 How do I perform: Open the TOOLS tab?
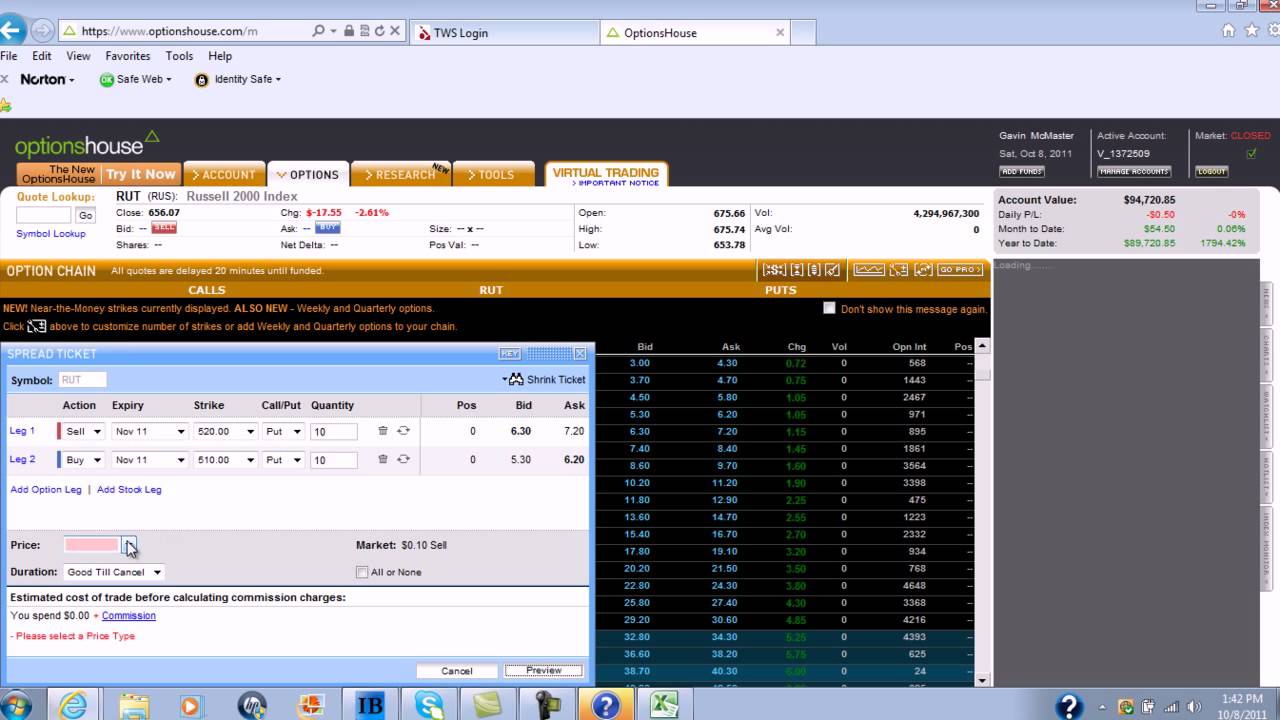click(x=494, y=174)
